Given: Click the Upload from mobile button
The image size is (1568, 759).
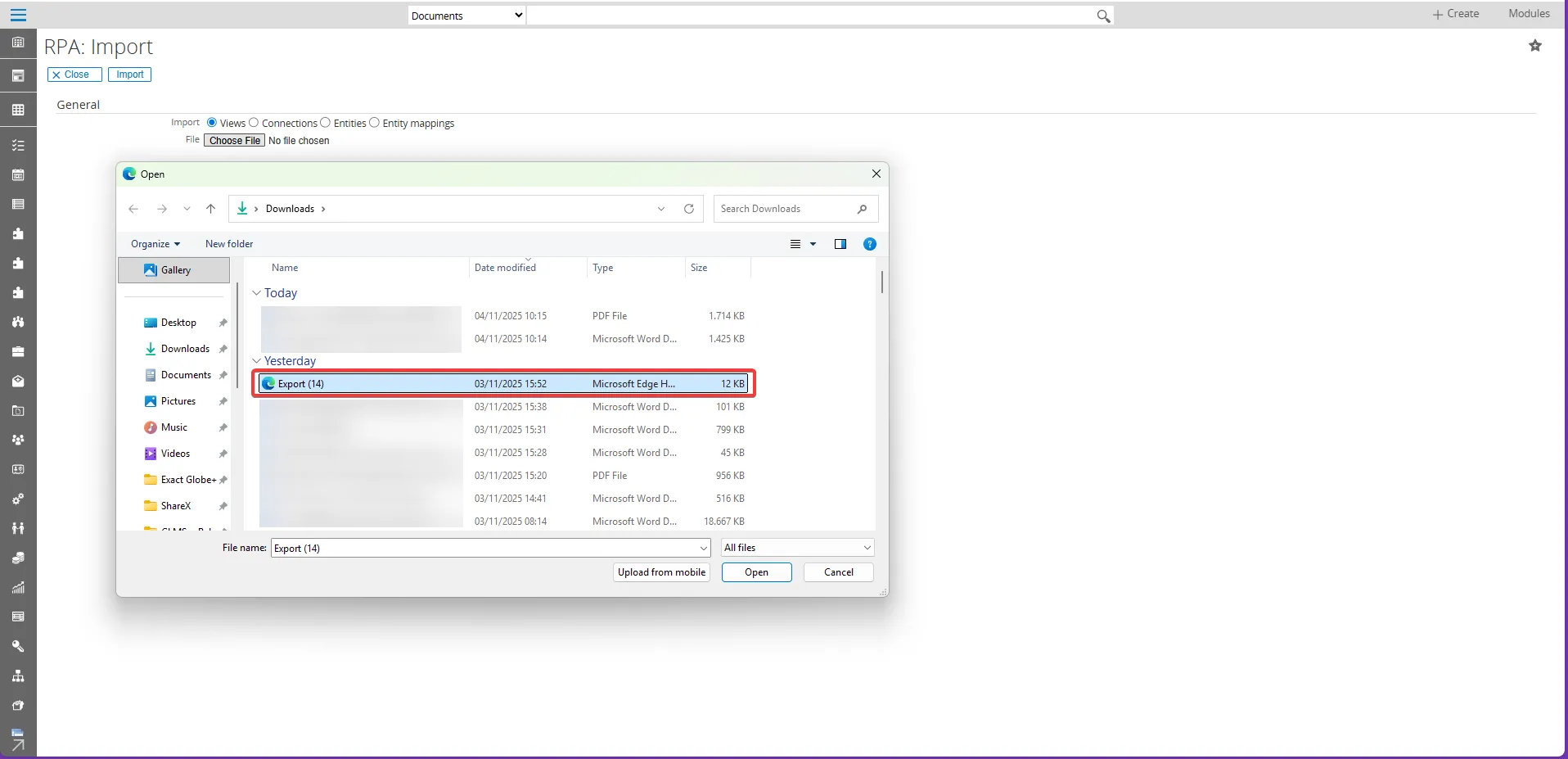Looking at the screenshot, I should click(661, 572).
